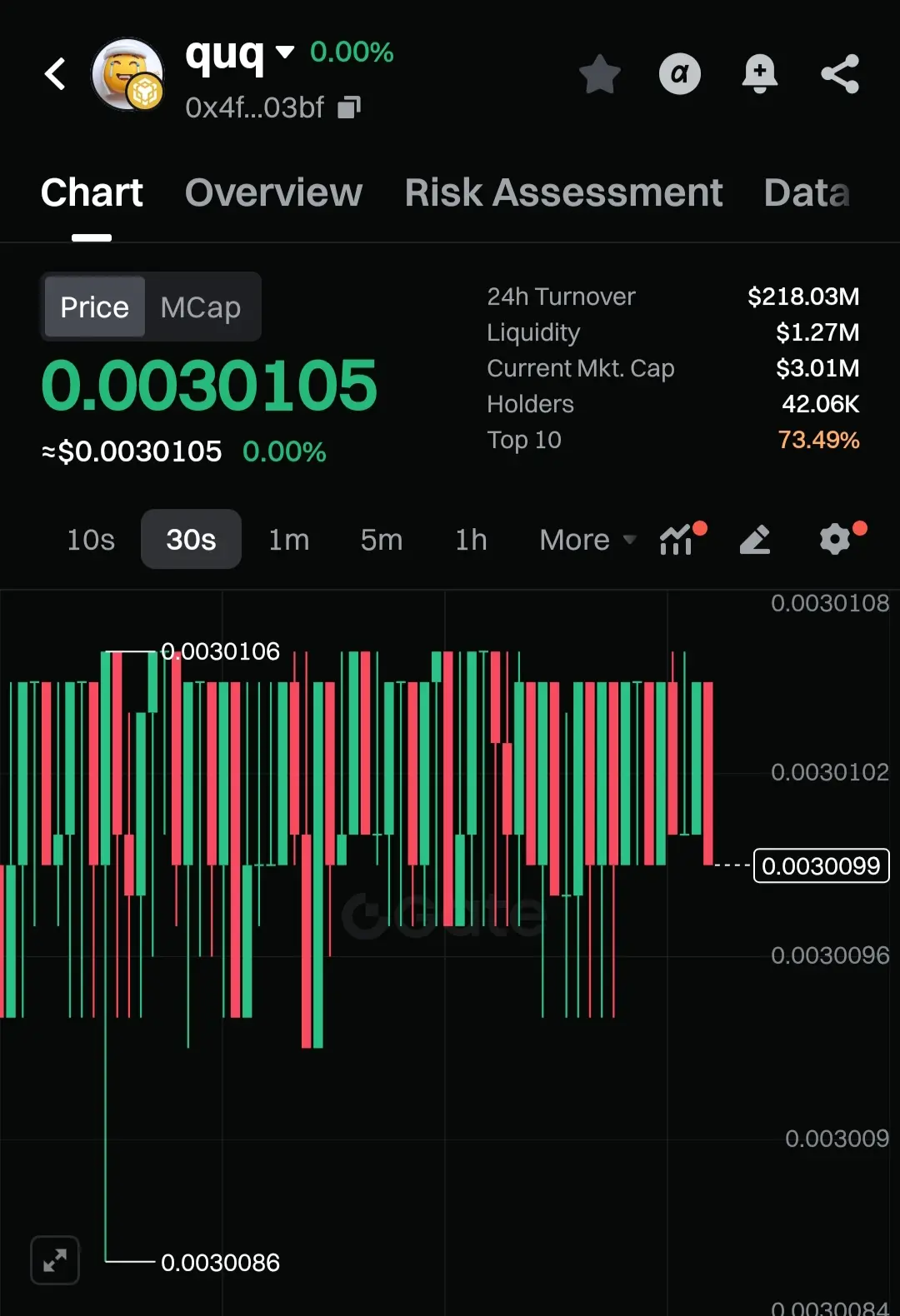
Task: Click the 0.003009 price axis label
Action: [x=837, y=1139]
